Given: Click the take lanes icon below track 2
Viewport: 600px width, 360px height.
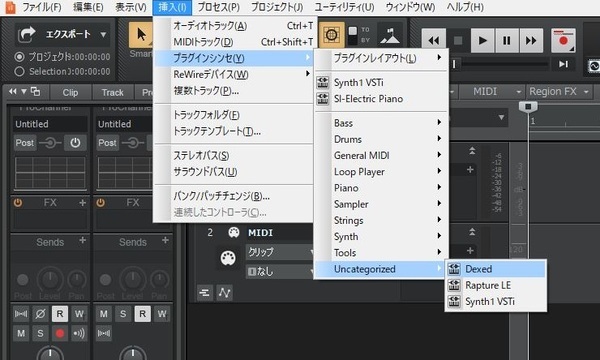Looking at the screenshot, I should (x=205, y=293).
